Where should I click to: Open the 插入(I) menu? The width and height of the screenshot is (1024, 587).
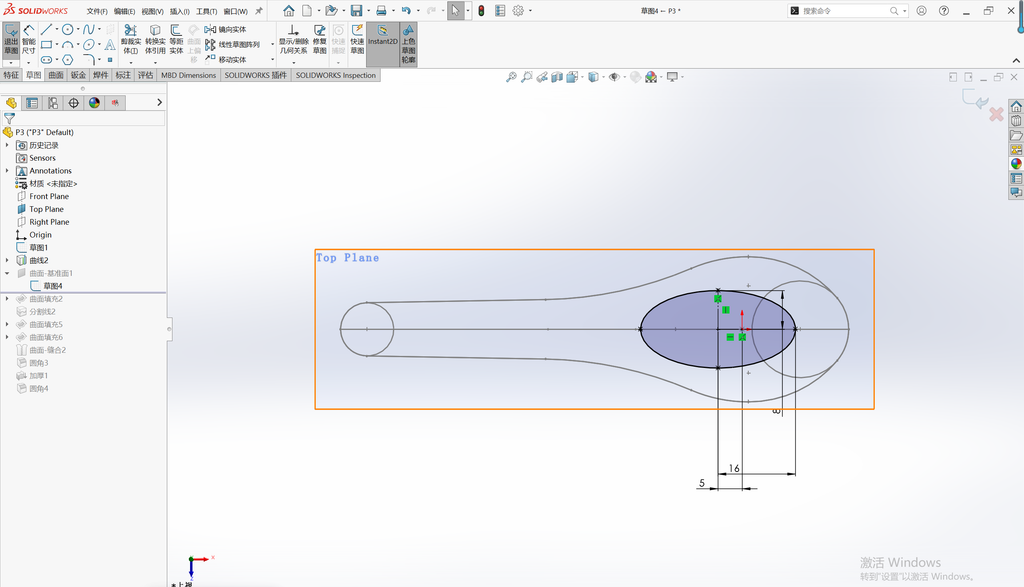(x=180, y=11)
